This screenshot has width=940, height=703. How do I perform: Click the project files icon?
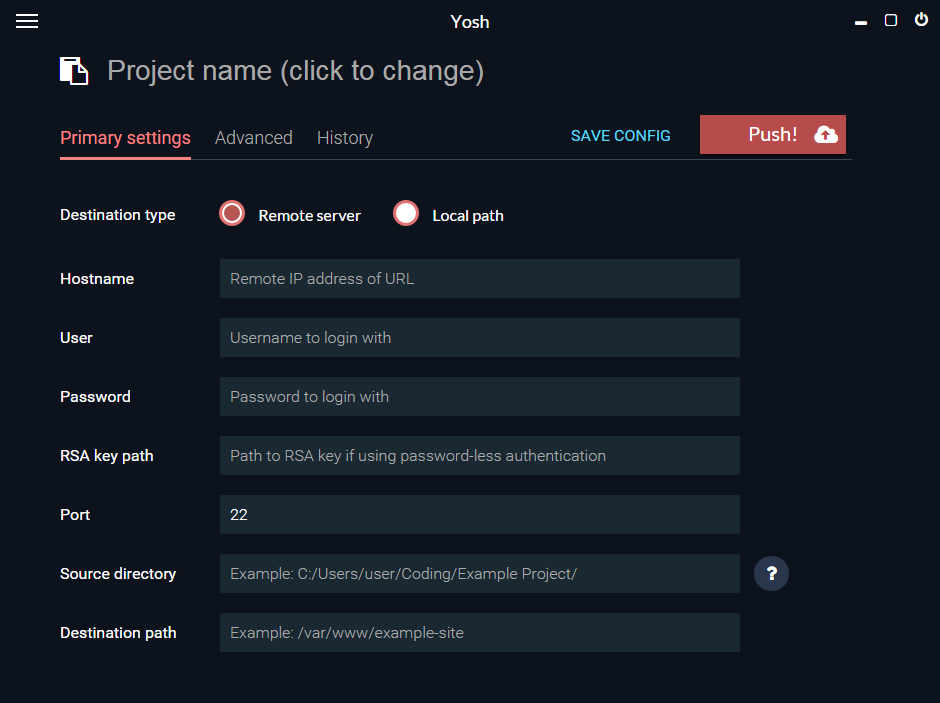click(x=74, y=71)
